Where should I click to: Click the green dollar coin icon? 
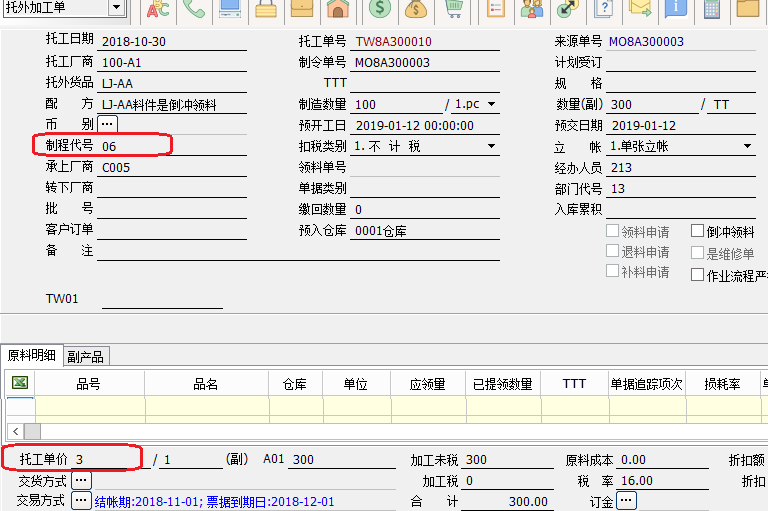coord(379,10)
